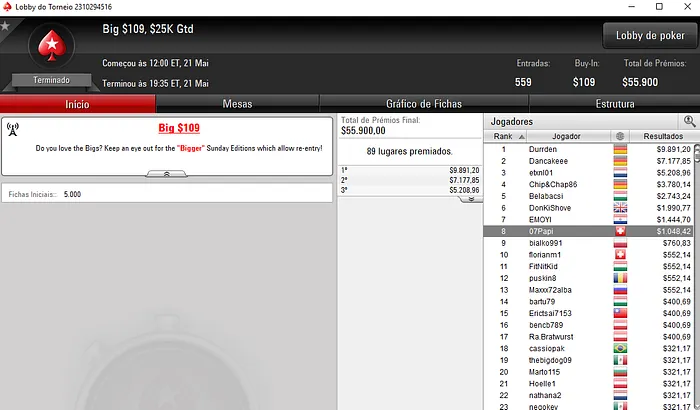Click the PokerStars red spade logo
The width and height of the screenshot is (700, 410).
click(52, 46)
